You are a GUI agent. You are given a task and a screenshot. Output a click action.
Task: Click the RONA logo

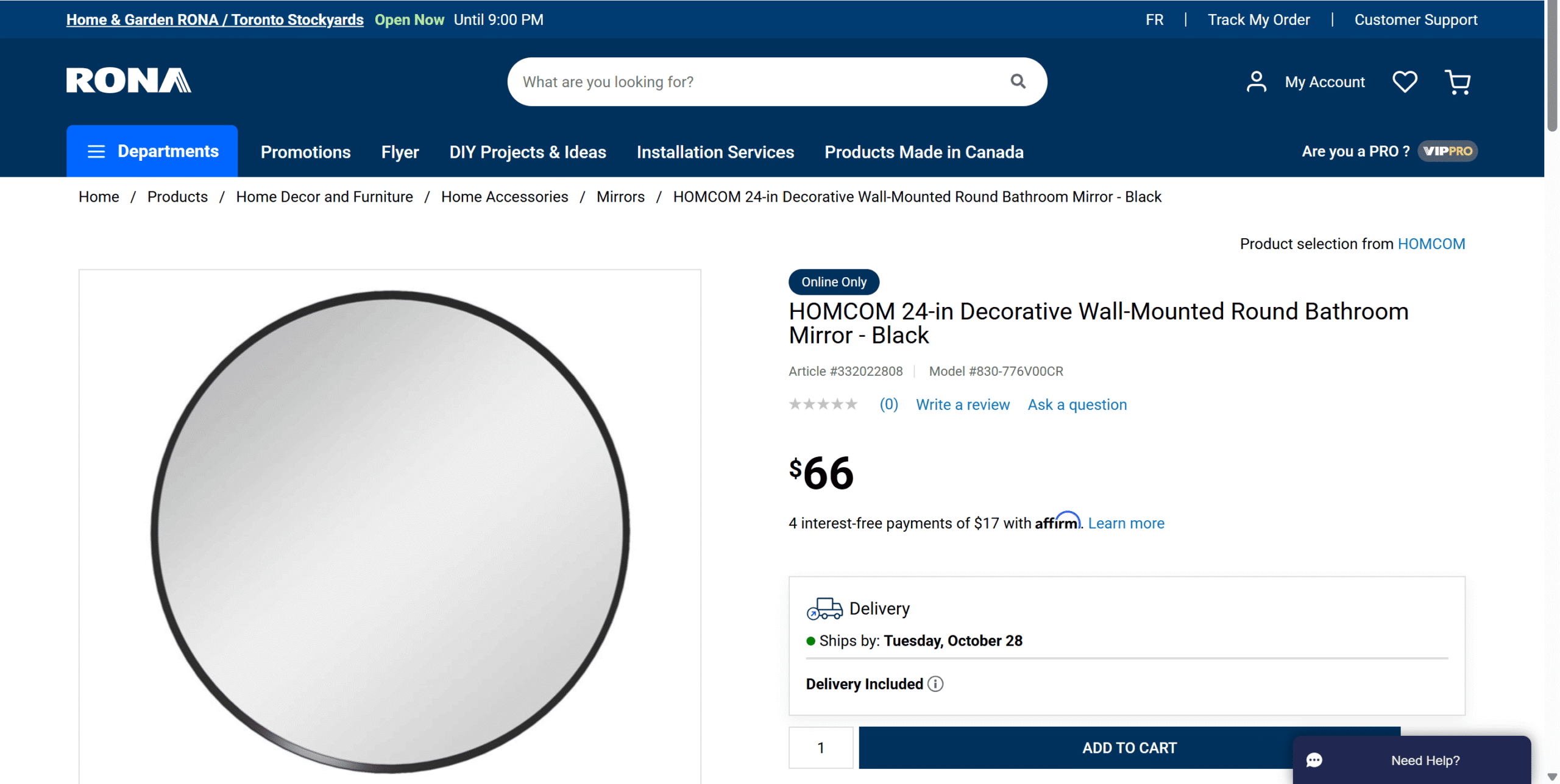click(129, 80)
